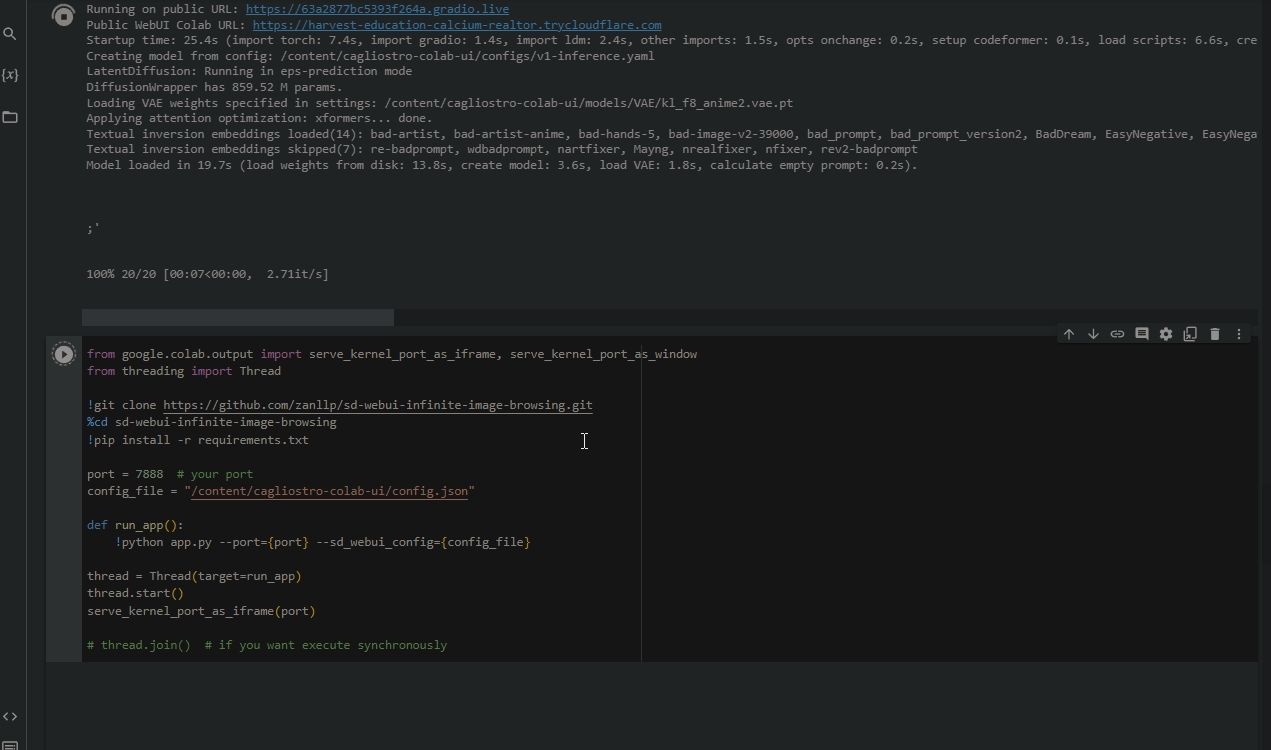Move the cell down using the arrow icon
Screen dimensions: 1271x750
[x=1093, y=334]
